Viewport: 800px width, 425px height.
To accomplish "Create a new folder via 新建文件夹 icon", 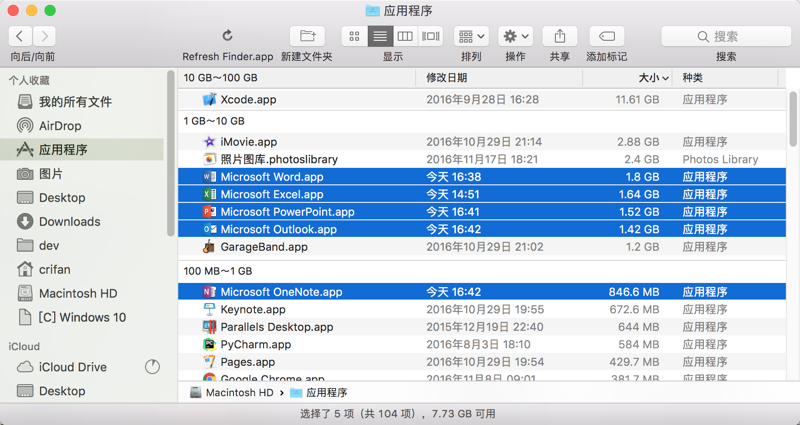I will 307,36.
